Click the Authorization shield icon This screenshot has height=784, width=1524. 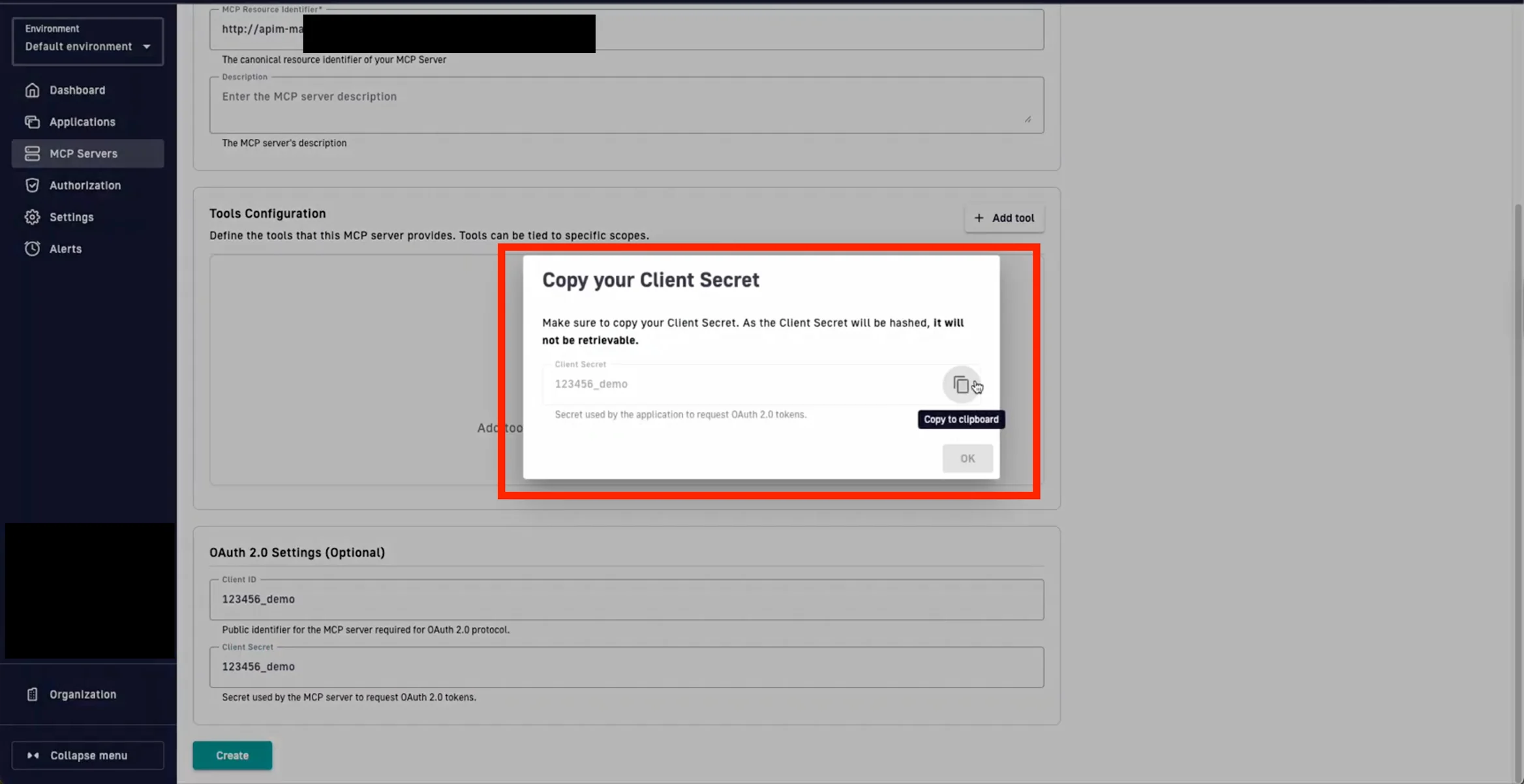[32, 185]
